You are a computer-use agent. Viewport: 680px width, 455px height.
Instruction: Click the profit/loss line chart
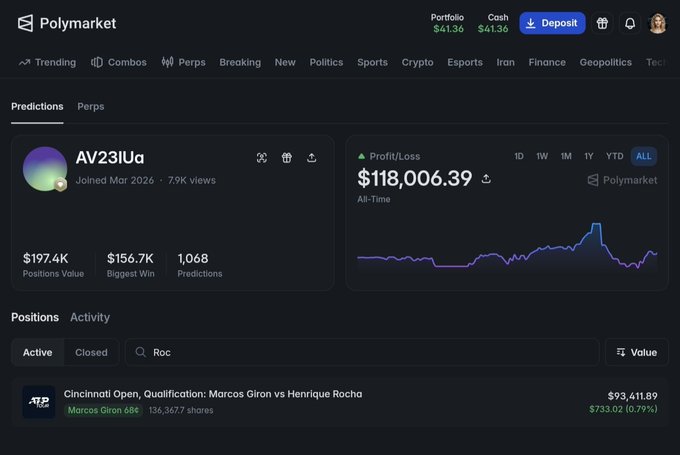(x=507, y=246)
